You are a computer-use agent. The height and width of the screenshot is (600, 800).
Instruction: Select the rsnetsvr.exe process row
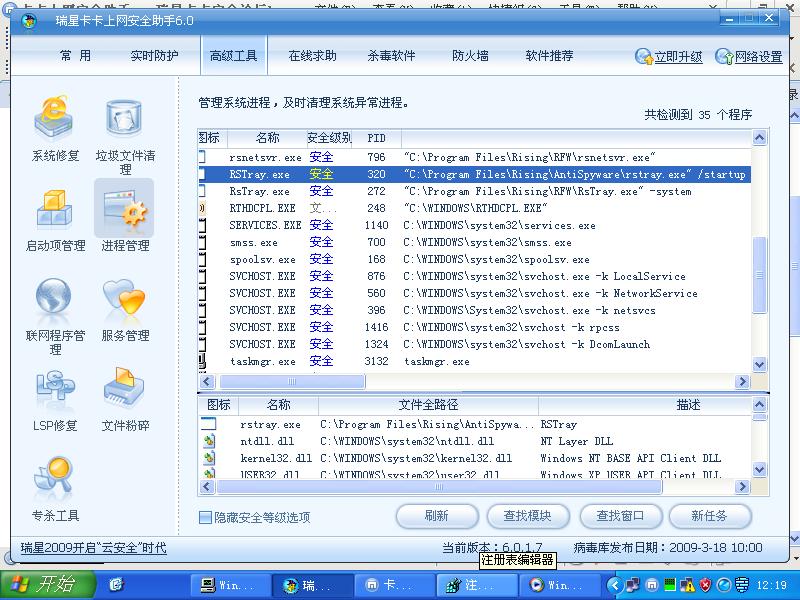coord(474,157)
